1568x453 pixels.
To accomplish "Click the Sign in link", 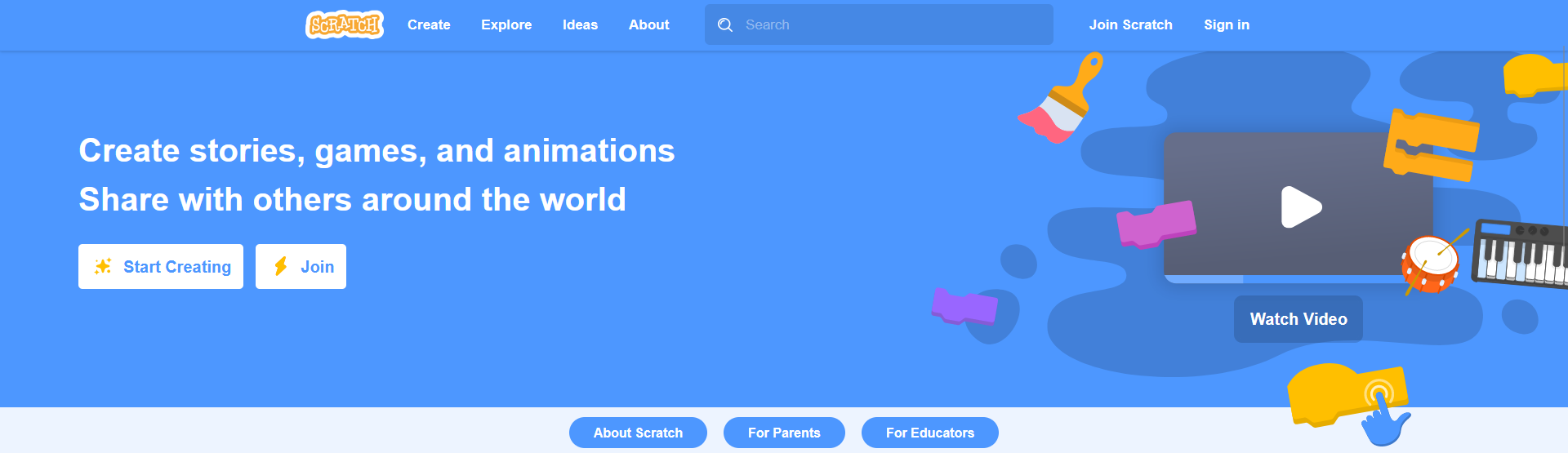I will pyautogui.click(x=1227, y=24).
